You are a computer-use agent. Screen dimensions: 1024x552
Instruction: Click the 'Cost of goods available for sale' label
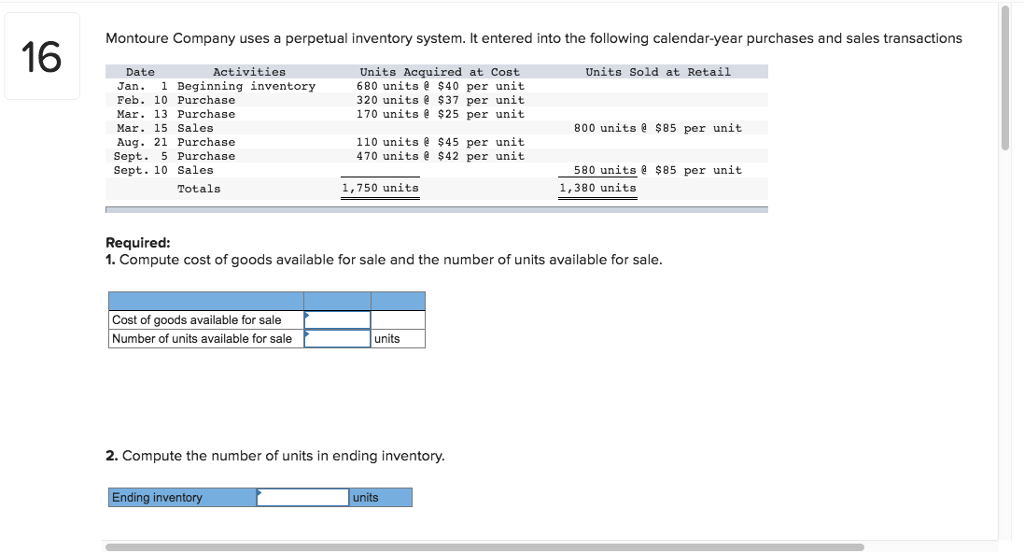click(x=197, y=319)
